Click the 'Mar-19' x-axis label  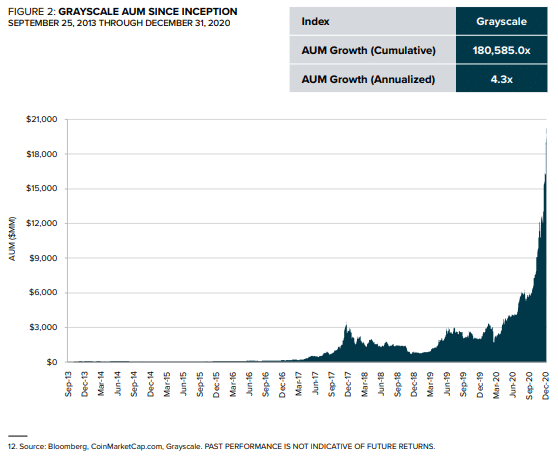[430, 384]
